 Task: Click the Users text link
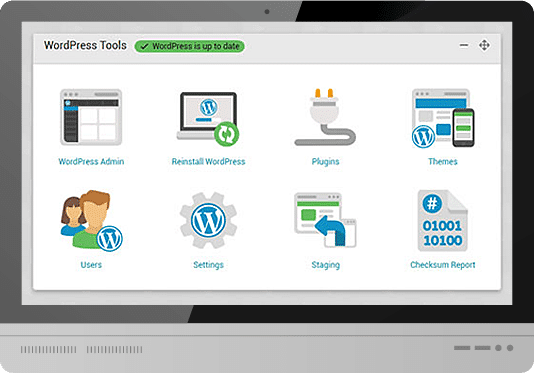pyautogui.click(x=91, y=265)
